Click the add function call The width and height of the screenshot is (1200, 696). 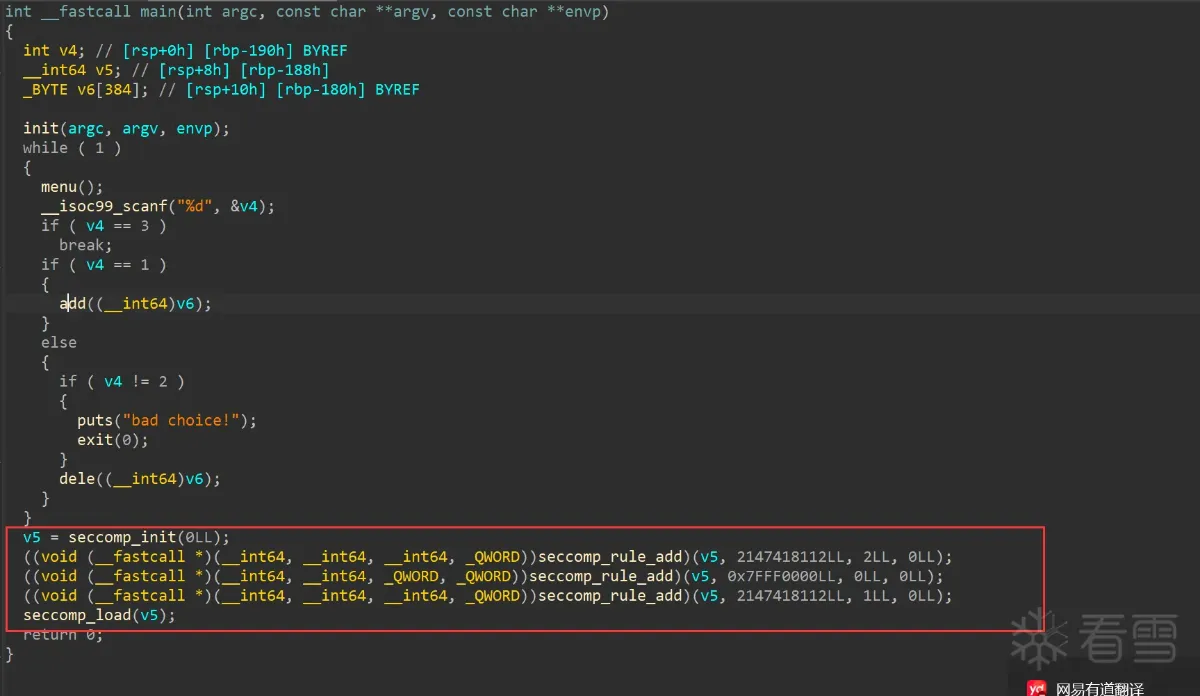click(x=73, y=303)
